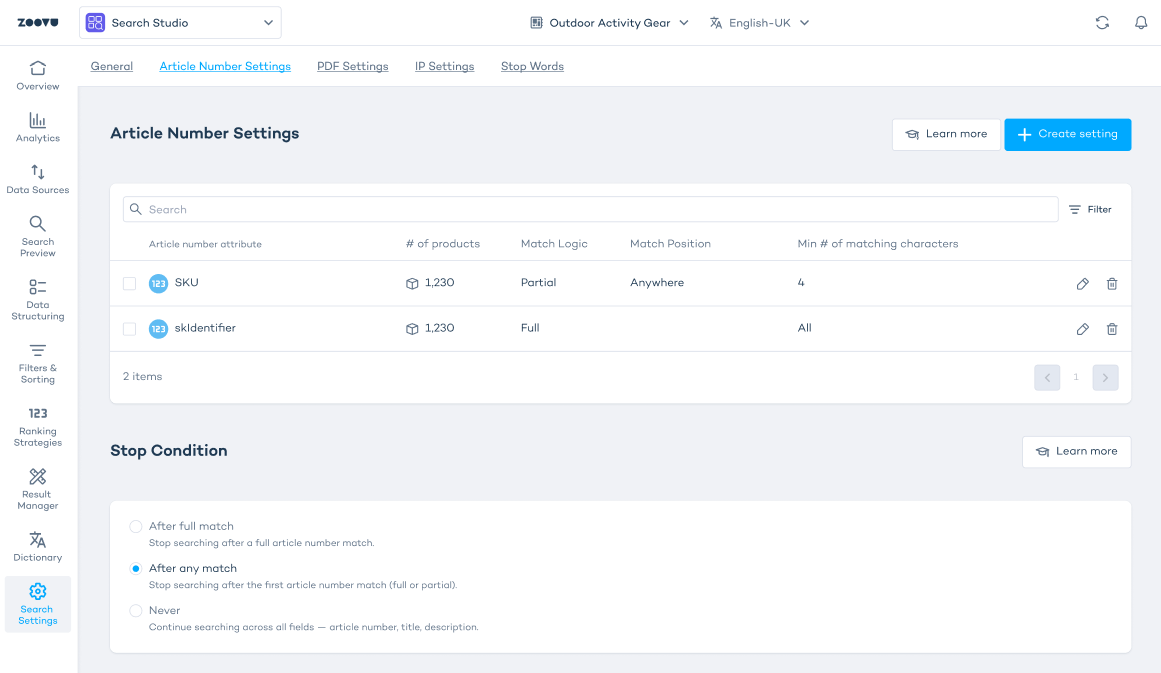1161x673 pixels.
Task: Open Search Preview in sidebar
Action: click(38, 236)
